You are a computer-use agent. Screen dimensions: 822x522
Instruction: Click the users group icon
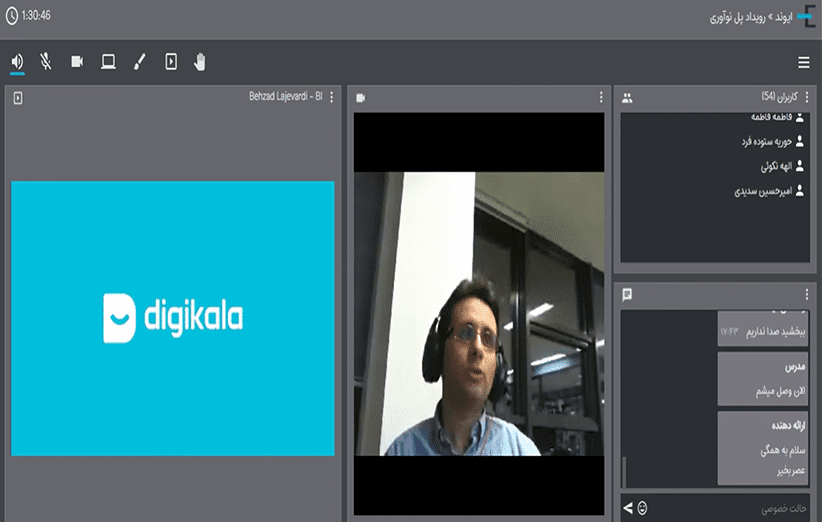[x=627, y=98]
